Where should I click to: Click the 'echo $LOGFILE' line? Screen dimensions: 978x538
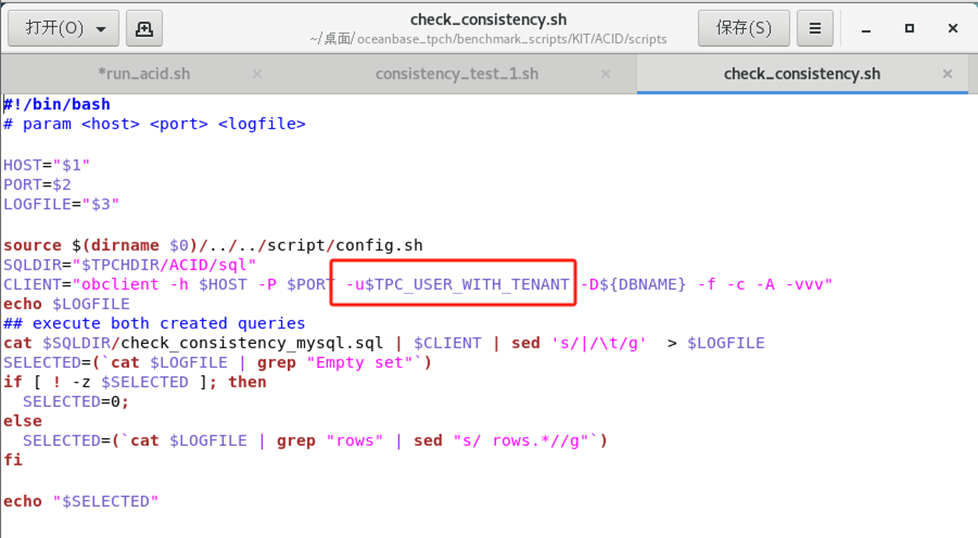pos(67,304)
